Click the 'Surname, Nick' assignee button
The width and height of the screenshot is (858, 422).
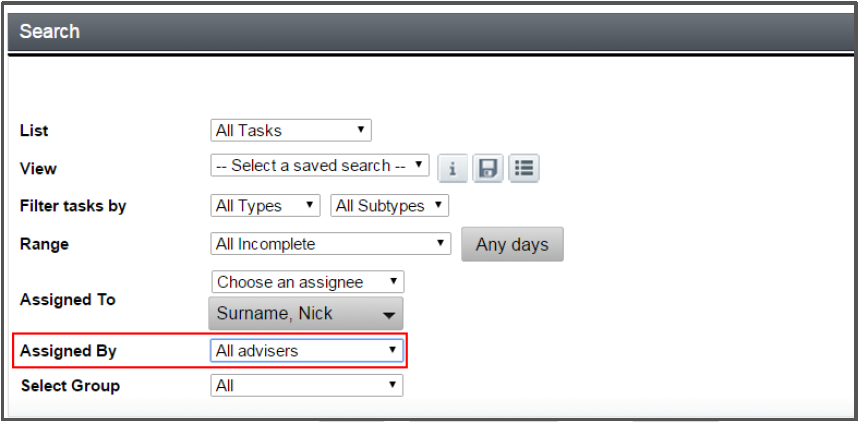[x=306, y=313]
